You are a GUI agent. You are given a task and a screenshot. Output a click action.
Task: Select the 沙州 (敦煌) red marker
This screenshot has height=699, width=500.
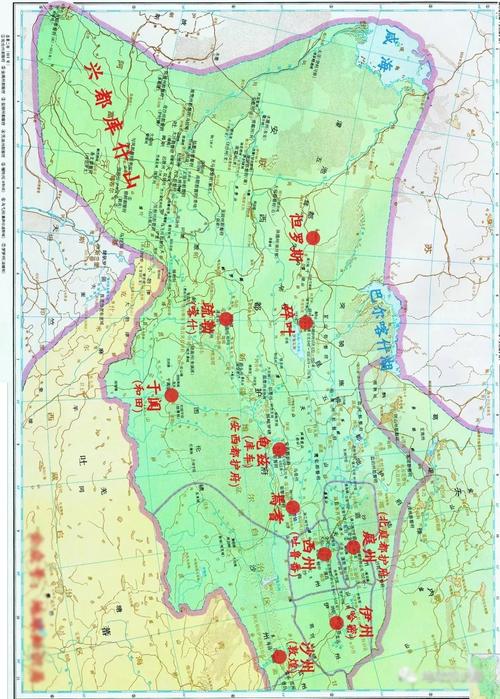(x=279, y=657)
